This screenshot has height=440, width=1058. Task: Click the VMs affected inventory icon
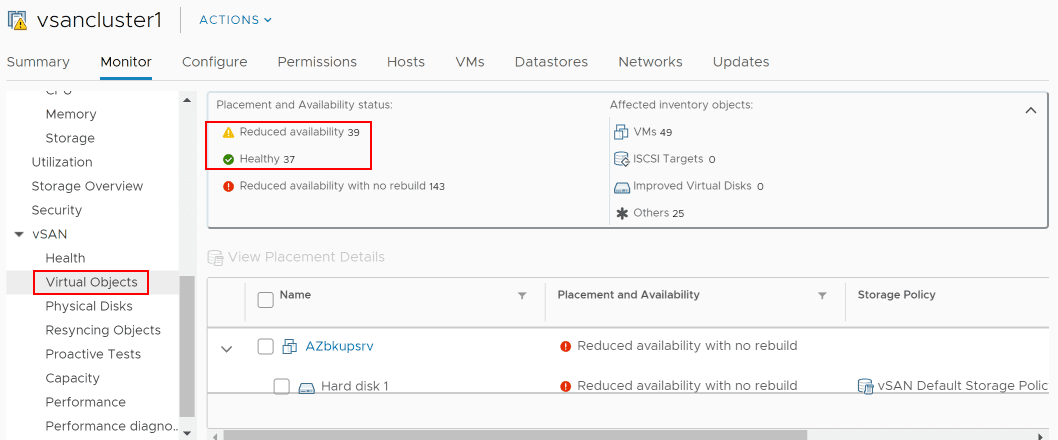click(x=621, y=132)
